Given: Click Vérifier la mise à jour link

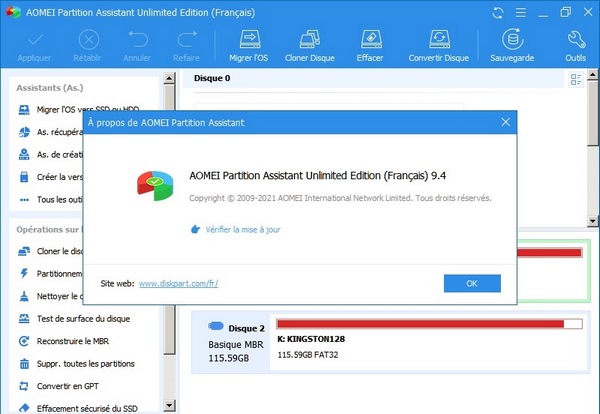Looking at the screenshot, I should (x=243, y=229).
